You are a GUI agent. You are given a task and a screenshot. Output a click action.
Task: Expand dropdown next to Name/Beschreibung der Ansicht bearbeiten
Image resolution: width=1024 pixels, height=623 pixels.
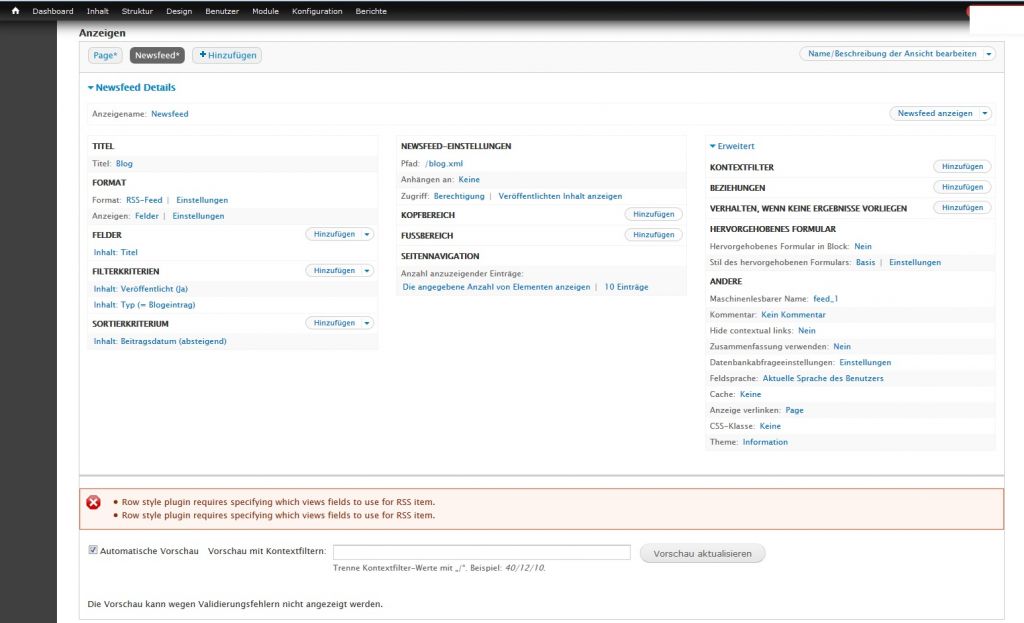(989, 54)
